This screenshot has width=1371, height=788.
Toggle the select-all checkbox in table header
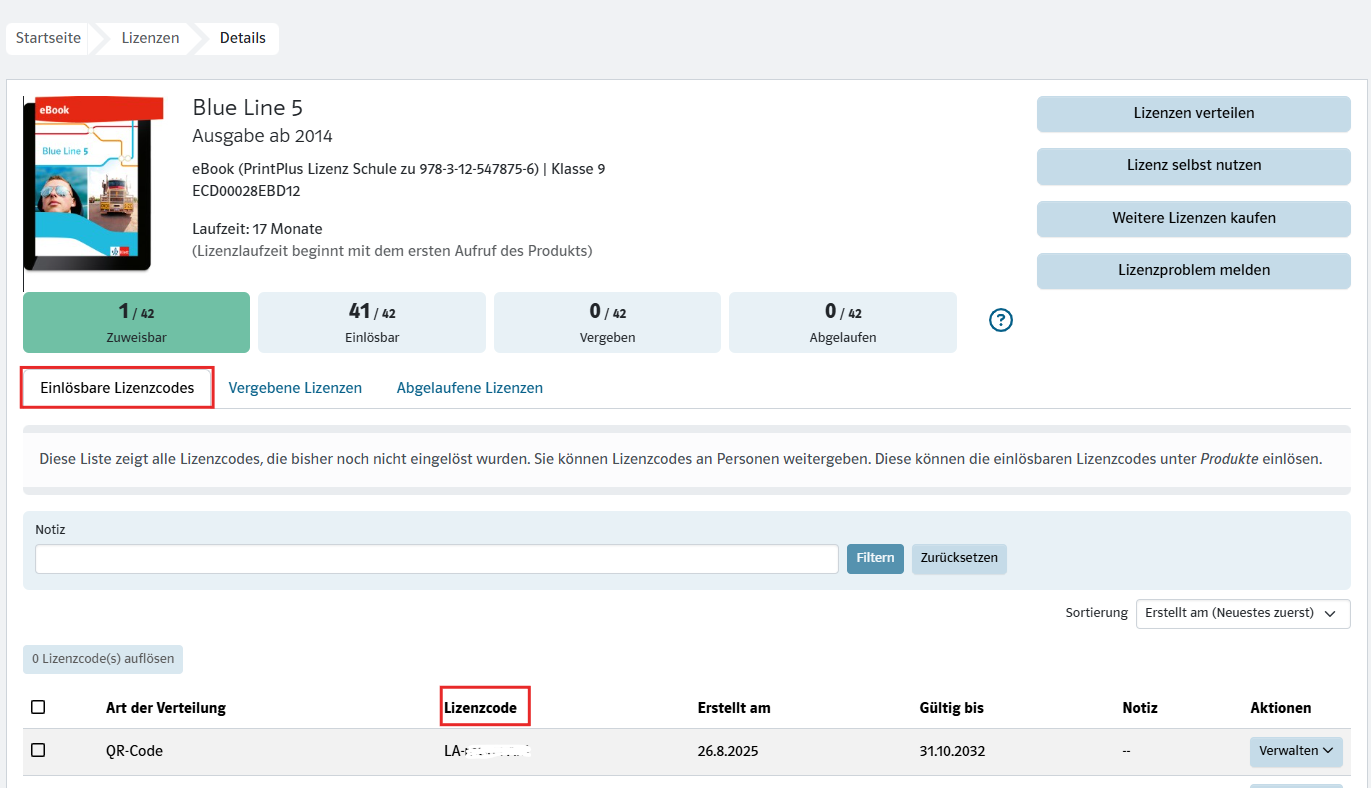pos(38,707)
